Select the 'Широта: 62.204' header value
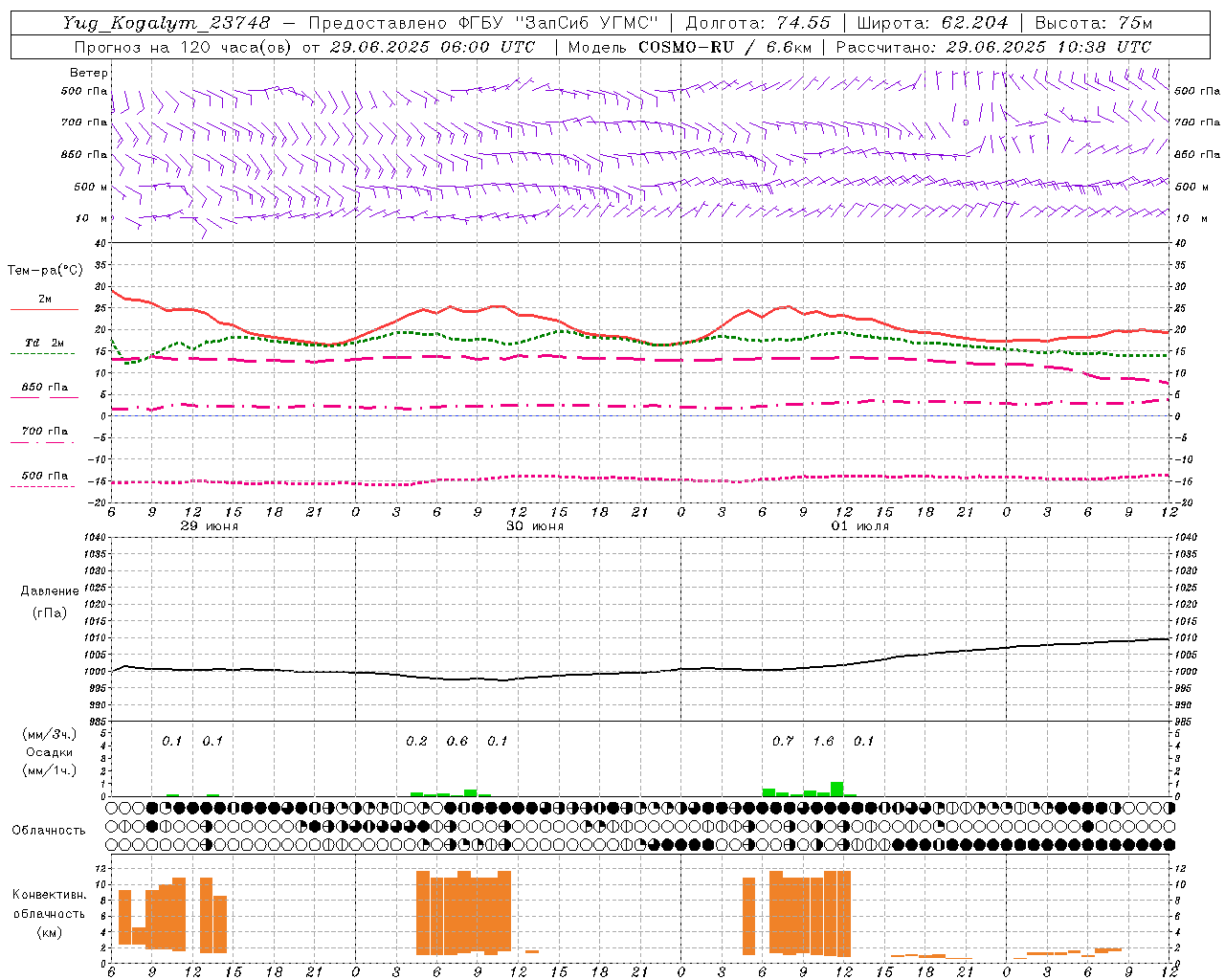Image resolution: width=1225 pixels, height=980 pixels. coord(932,23)
